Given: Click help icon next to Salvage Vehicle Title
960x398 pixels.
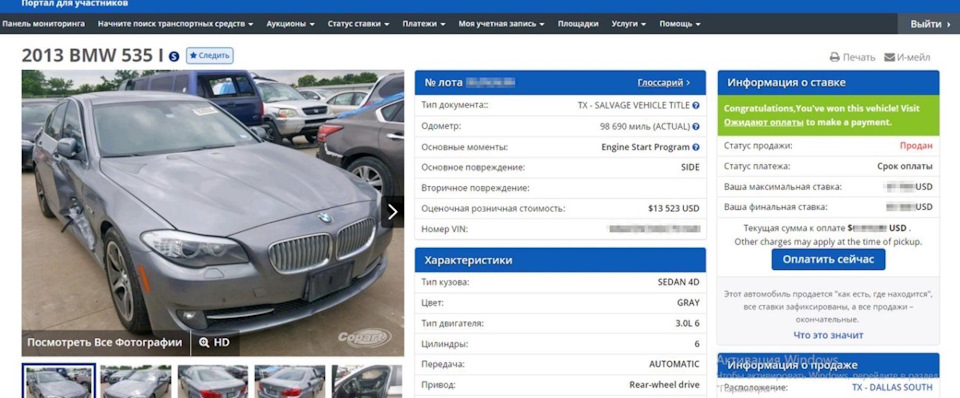Looking at the screenshot, I should point(696,105).
